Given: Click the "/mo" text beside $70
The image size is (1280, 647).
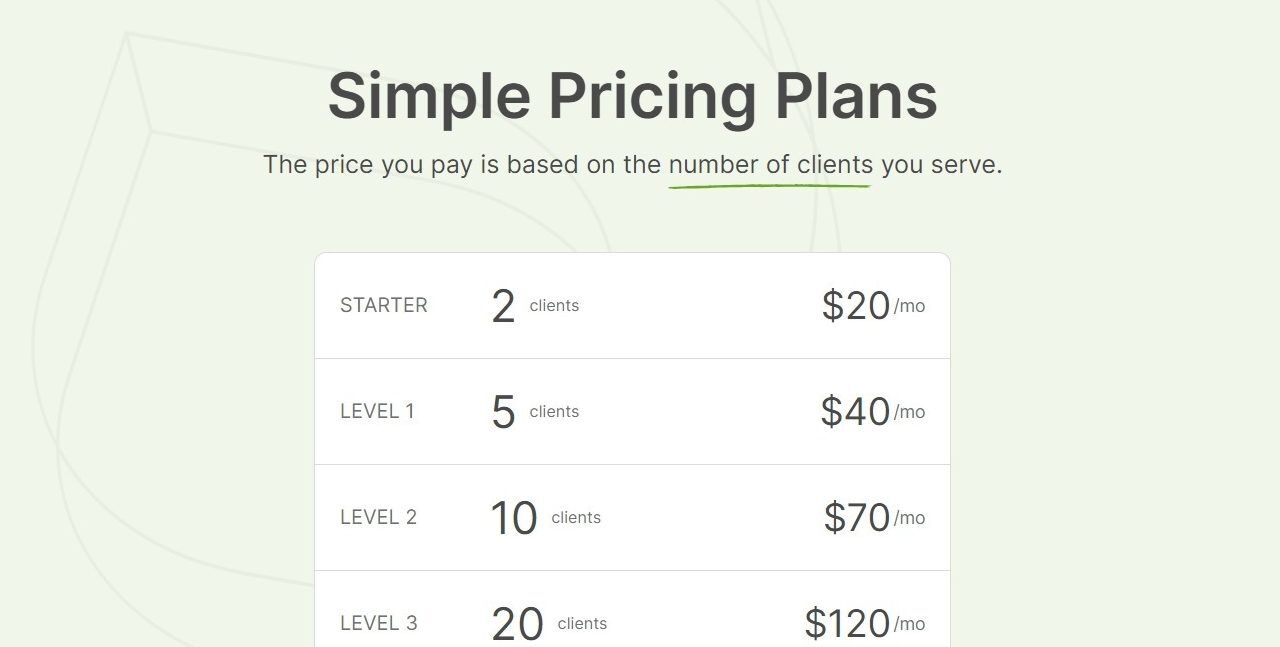Looking at the screenshot, I should point(909,518).
